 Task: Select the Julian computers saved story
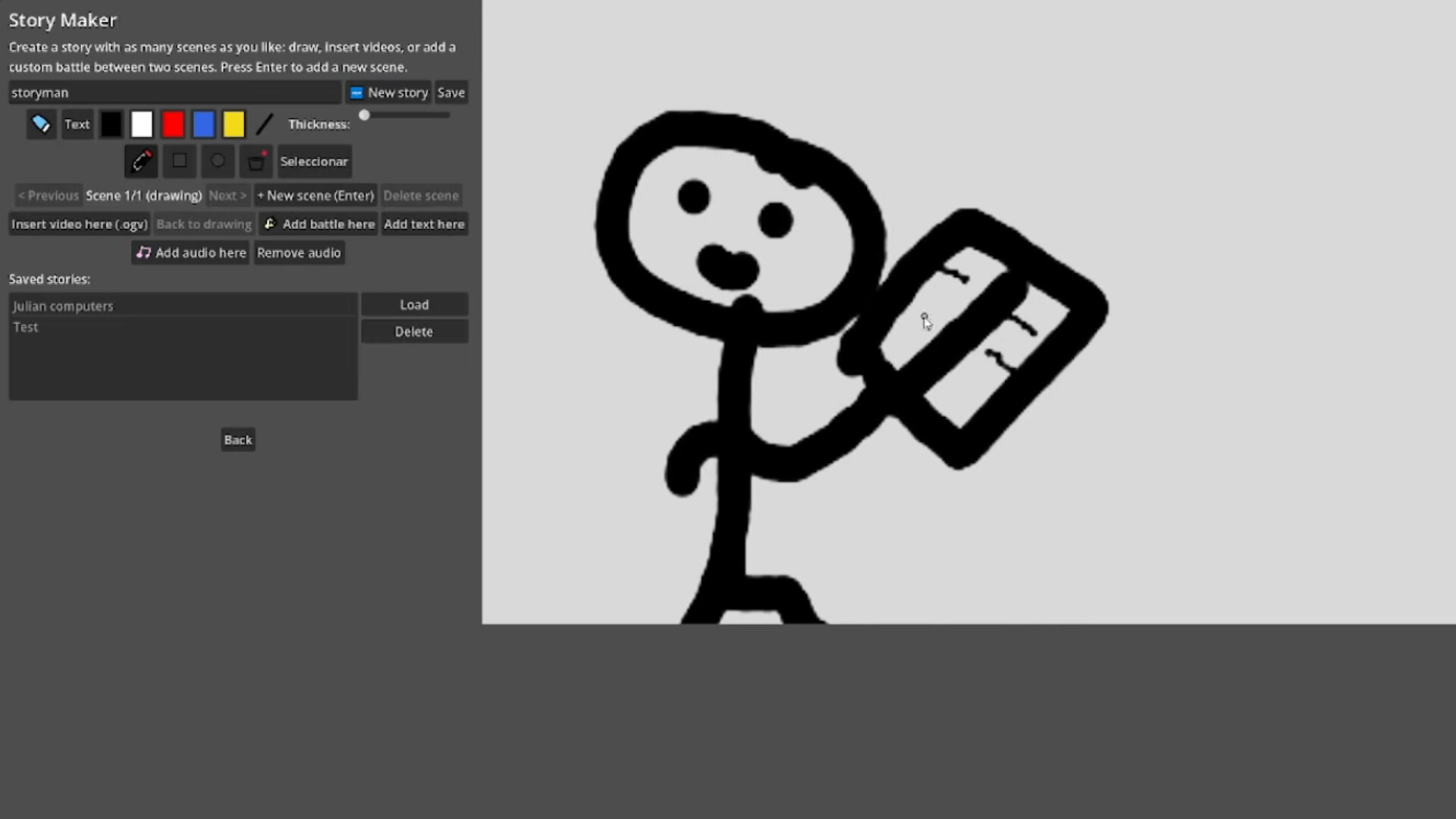(183, 306)
